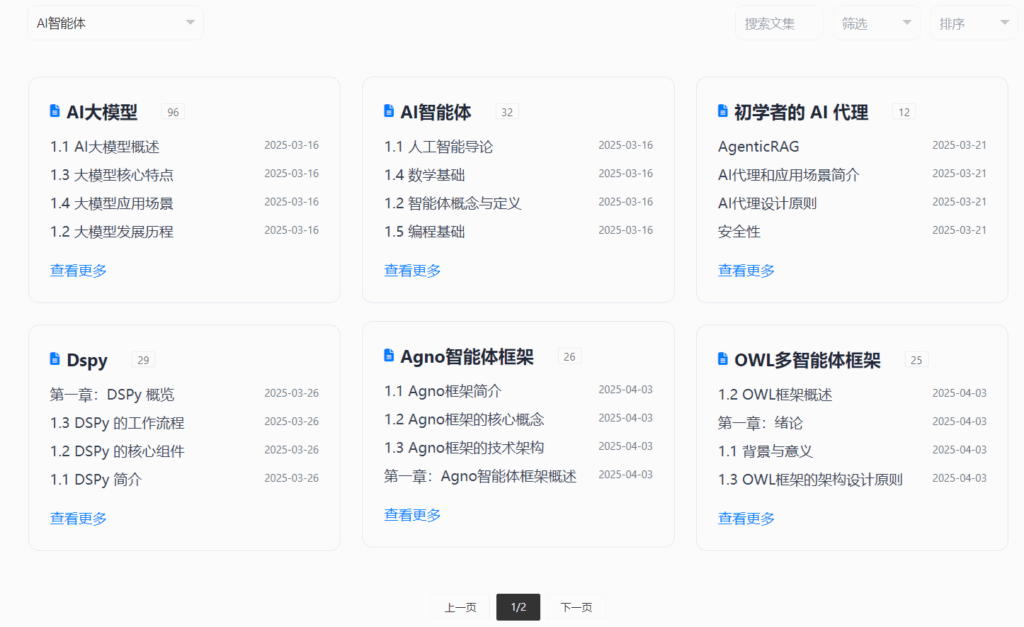This screenshot has width=1024, height=627.
Task: Open the AI智能体 category dropdown
Action: coord(115,23)
